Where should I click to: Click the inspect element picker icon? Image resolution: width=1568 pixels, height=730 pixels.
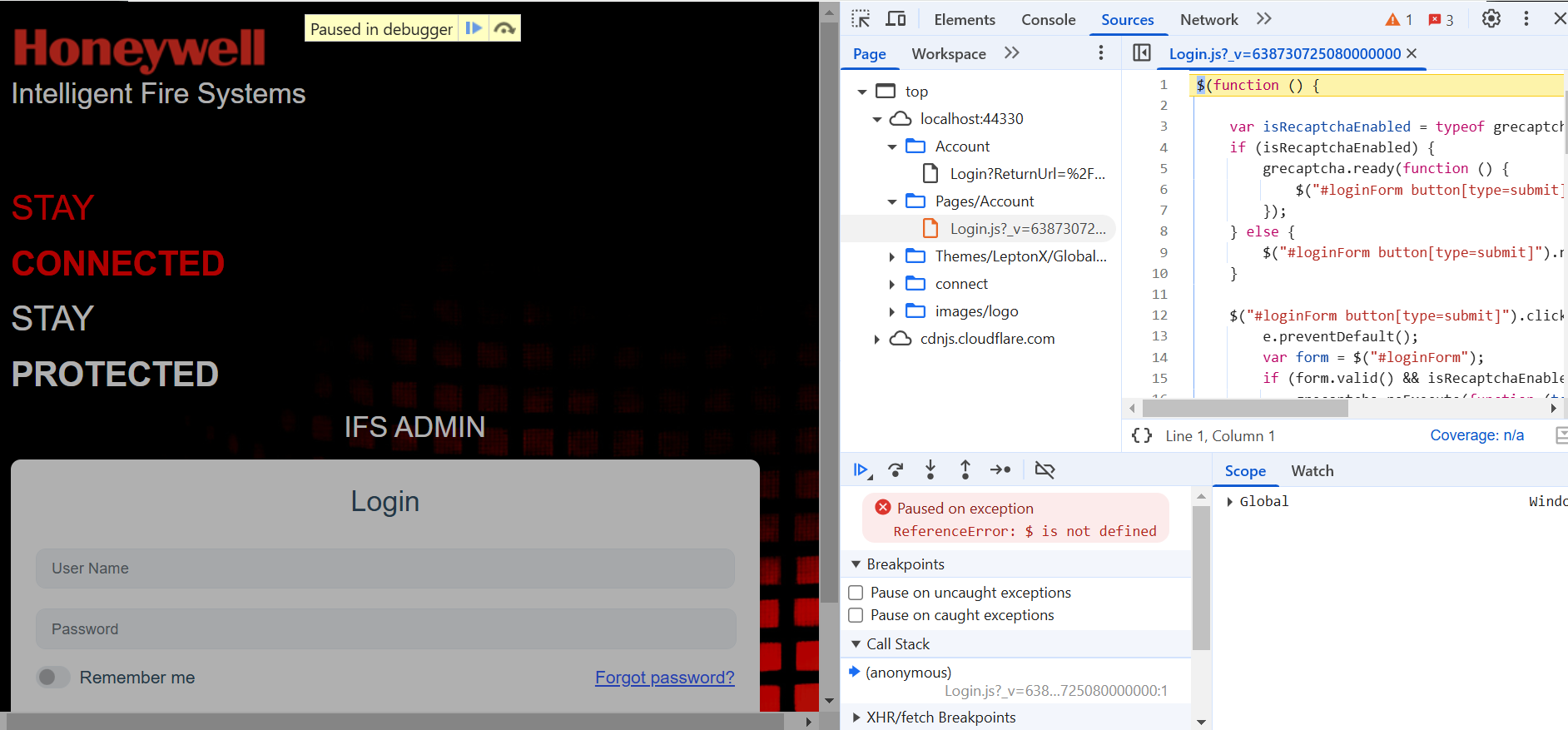[x=861, y=19]
